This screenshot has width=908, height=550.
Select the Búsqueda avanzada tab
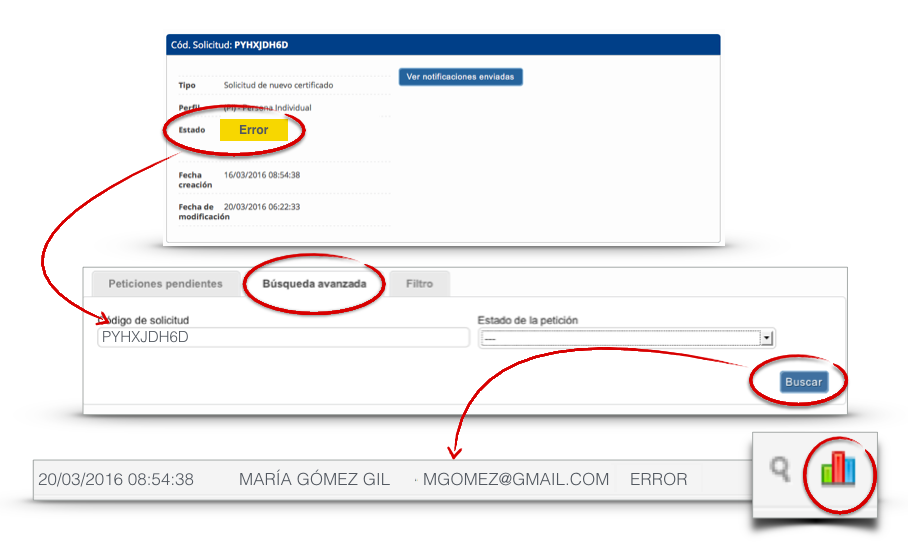[x=314, y=284]
